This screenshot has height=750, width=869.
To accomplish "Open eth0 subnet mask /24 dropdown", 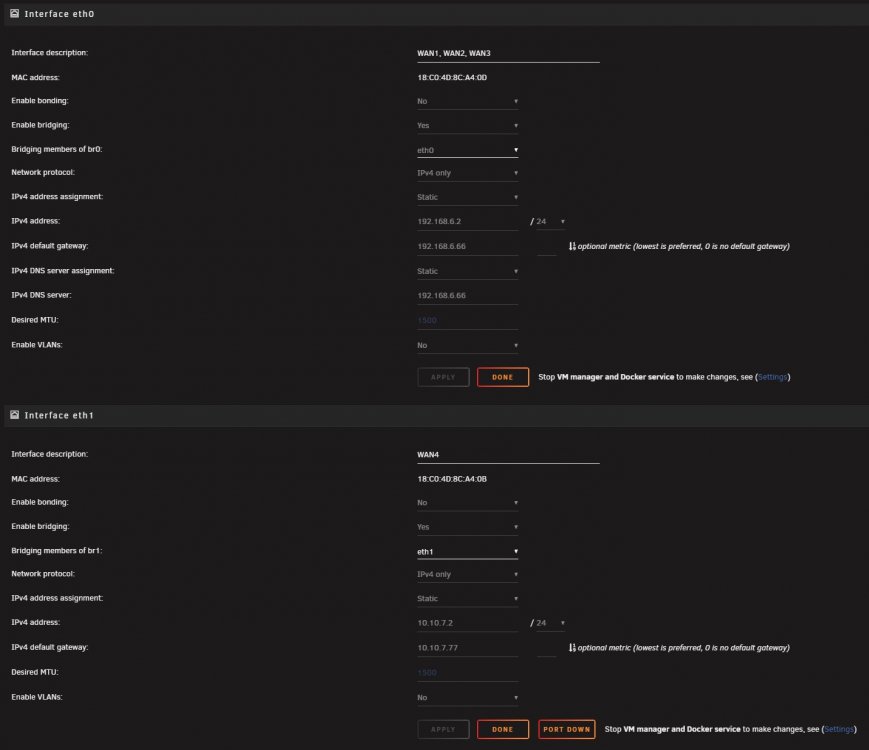I will tap(550, 222).
